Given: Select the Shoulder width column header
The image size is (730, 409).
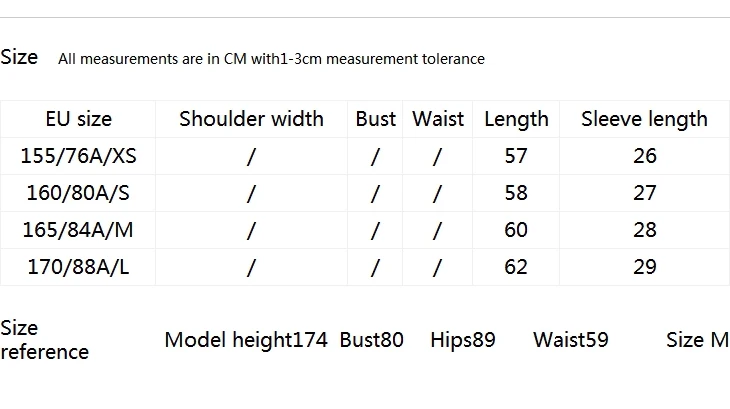Looking at the screenshot, I should (x=251, y=119).
